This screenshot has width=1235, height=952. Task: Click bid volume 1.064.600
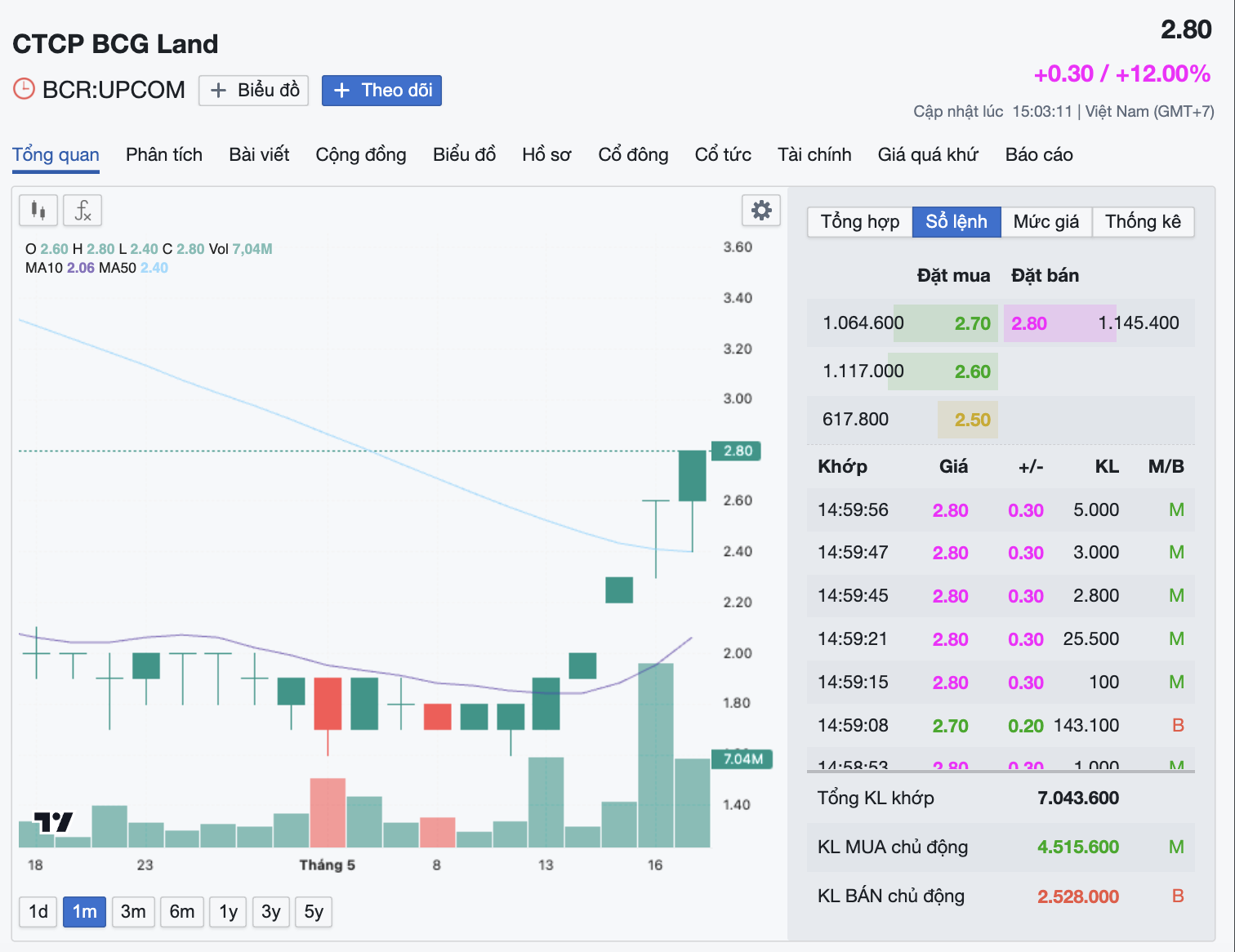(x=863, y=323)
